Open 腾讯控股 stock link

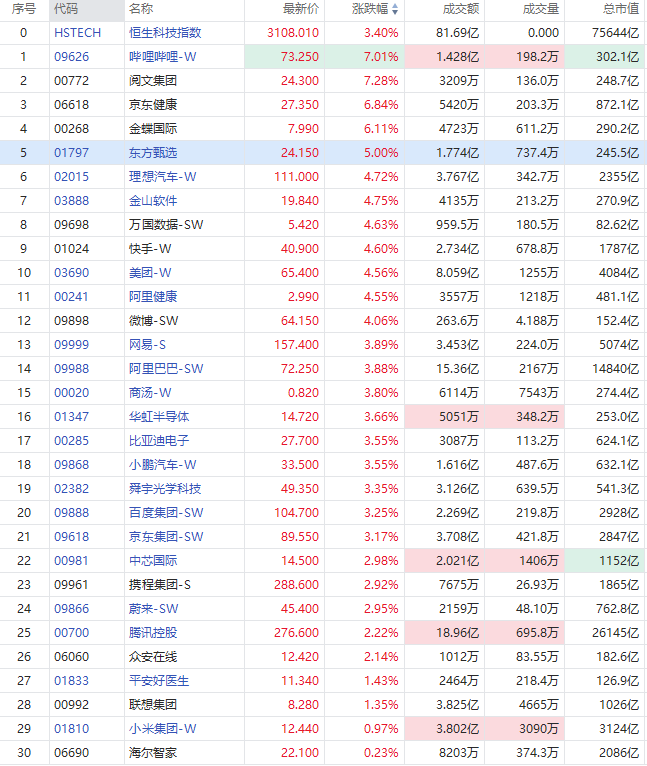(153, 632)
